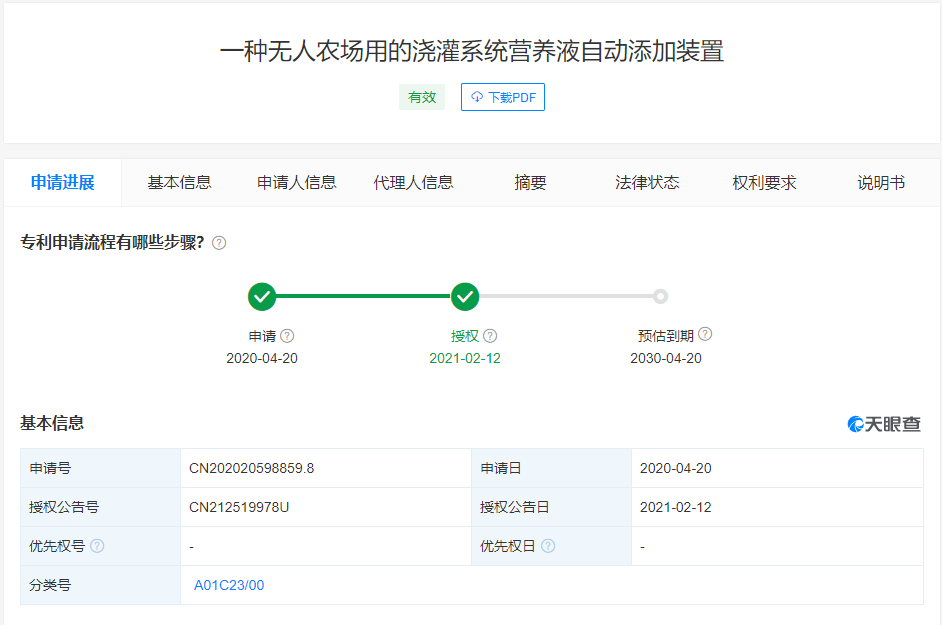
Task: Click the help icon next to 授权
Action: [x=490, y=336]
